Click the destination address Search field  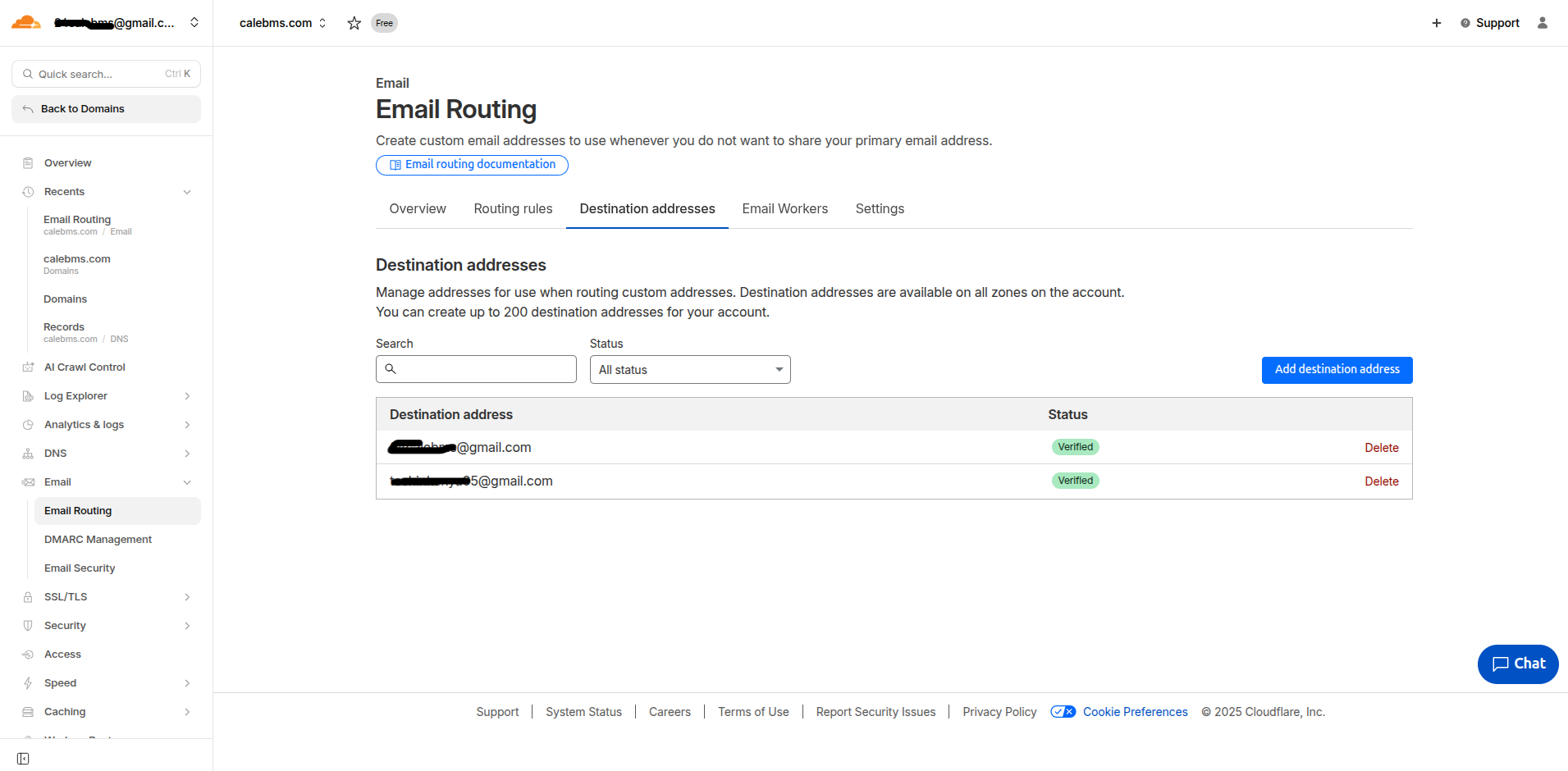pos(476,369)
